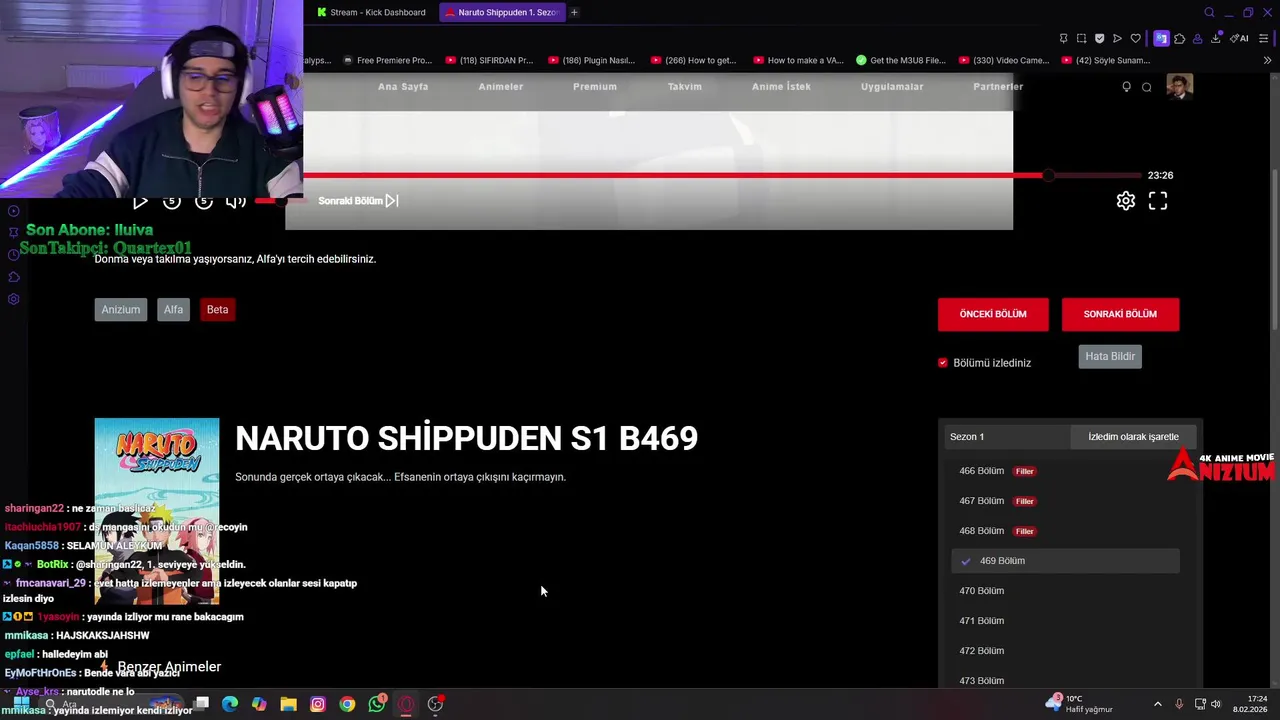The height and width of the screenshot is (720, 1280).
Task: Click the browser tab search magnifier
Action: tap(1209, 12)
